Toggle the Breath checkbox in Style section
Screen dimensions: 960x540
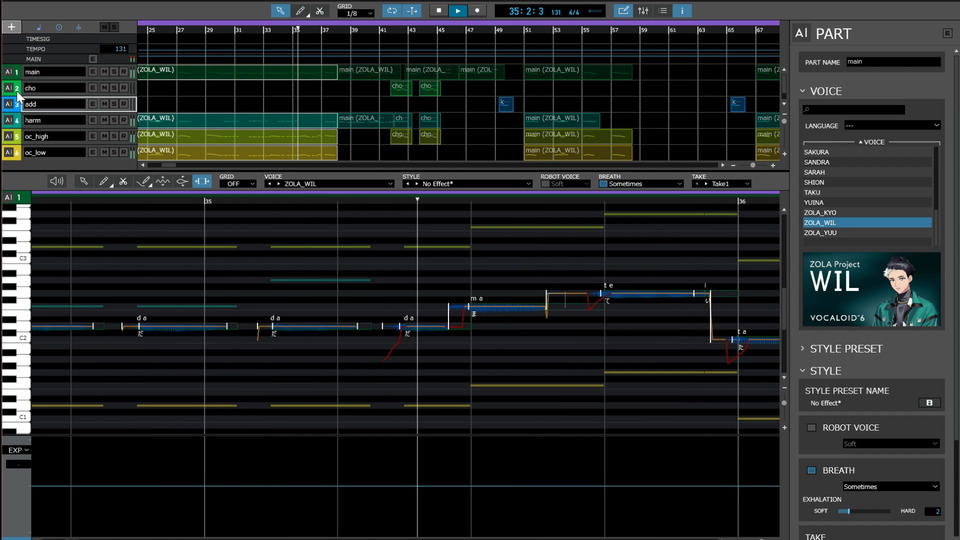(x=812, y=470)
